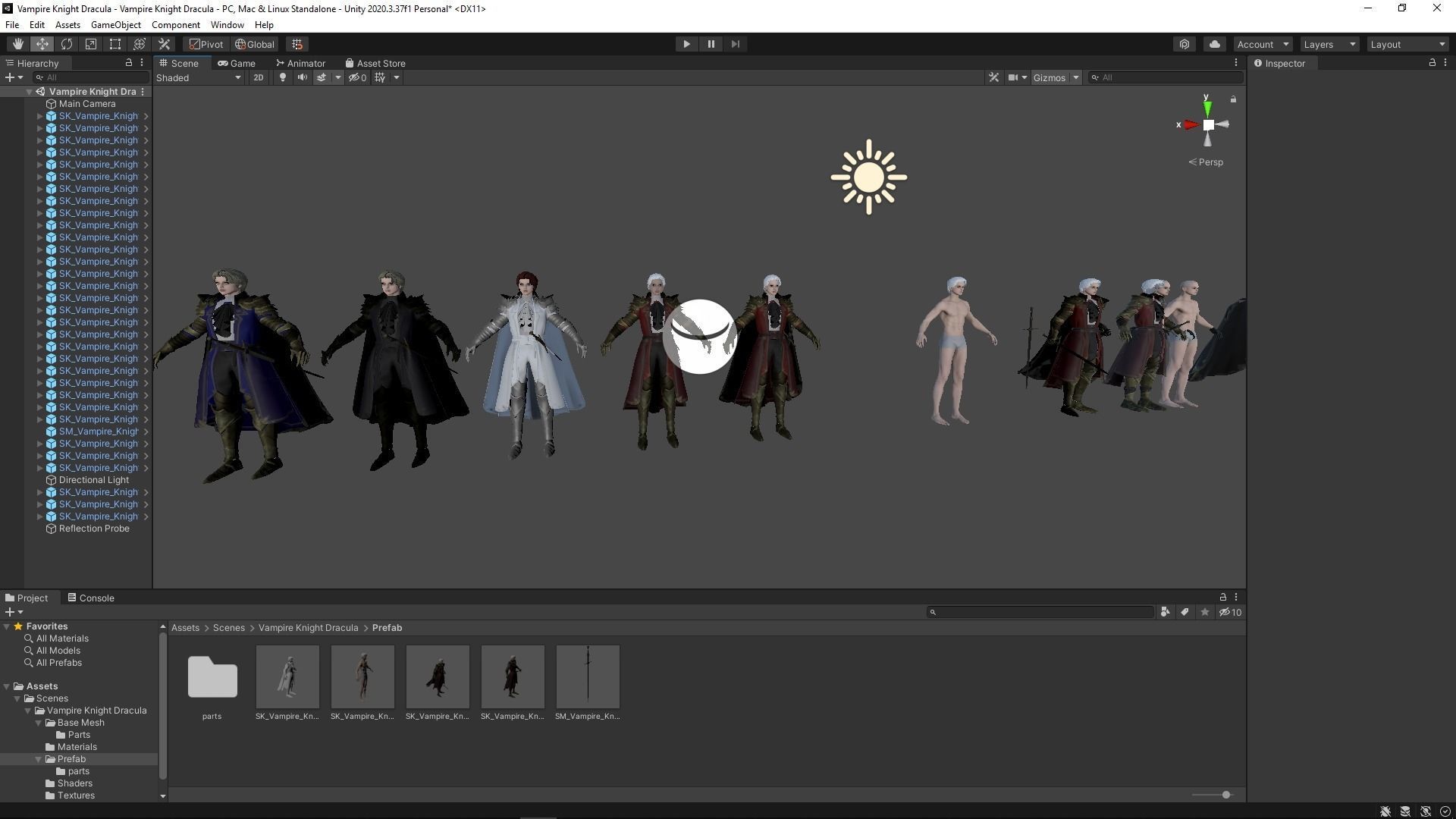Select the Move tool
Screen dimensions: 1456x819
click(x=42, y=44)
